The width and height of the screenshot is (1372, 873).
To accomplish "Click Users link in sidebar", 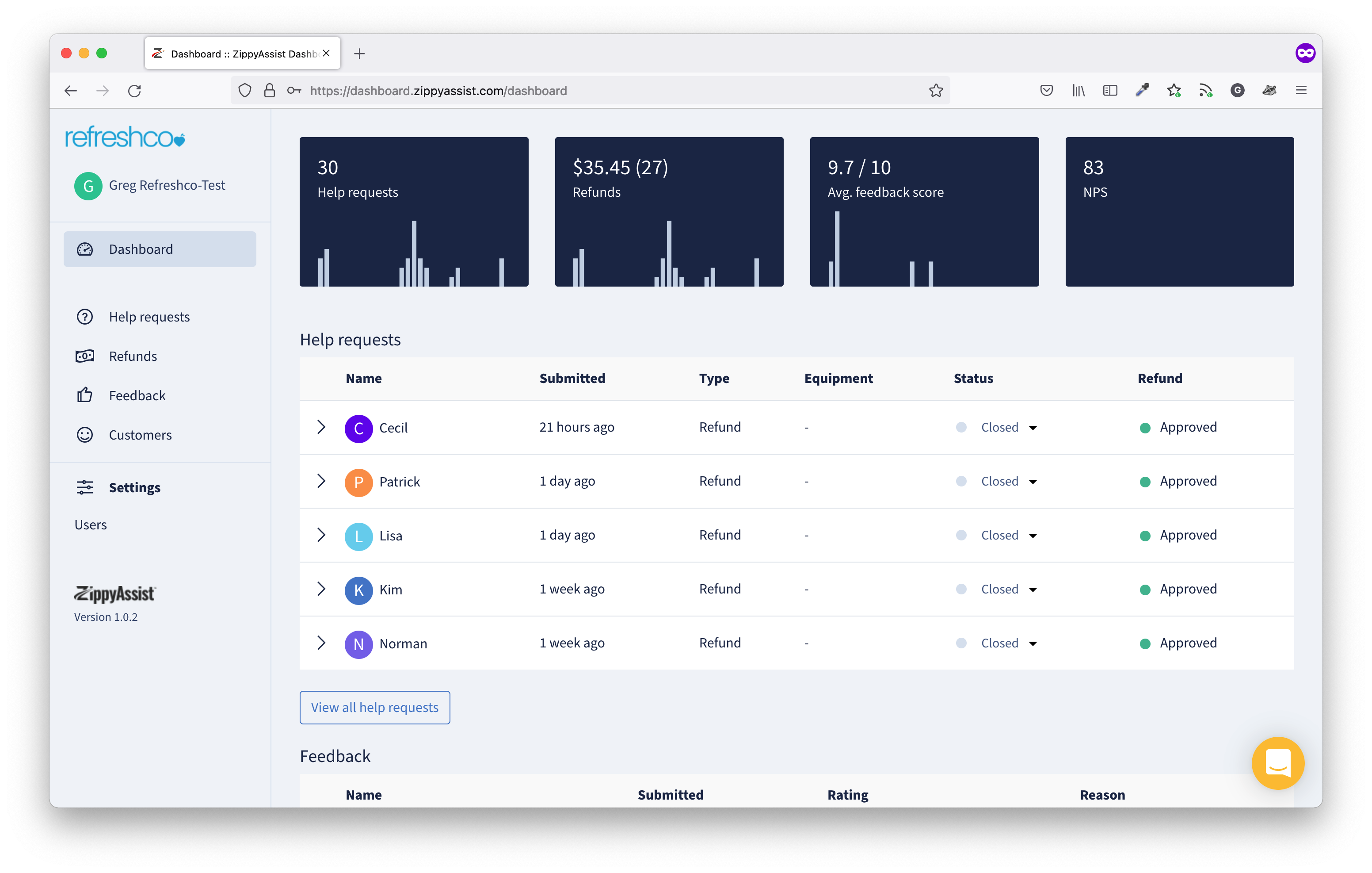I will pos(91,524).
